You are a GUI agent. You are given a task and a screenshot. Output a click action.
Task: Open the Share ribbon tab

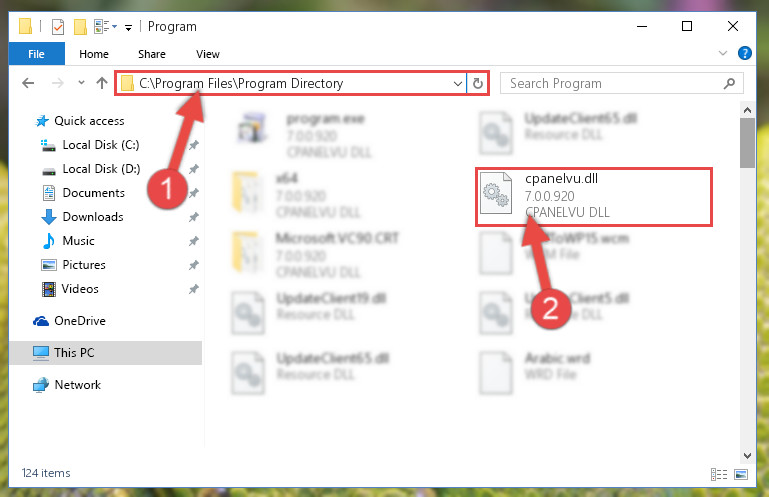(152, 54)
